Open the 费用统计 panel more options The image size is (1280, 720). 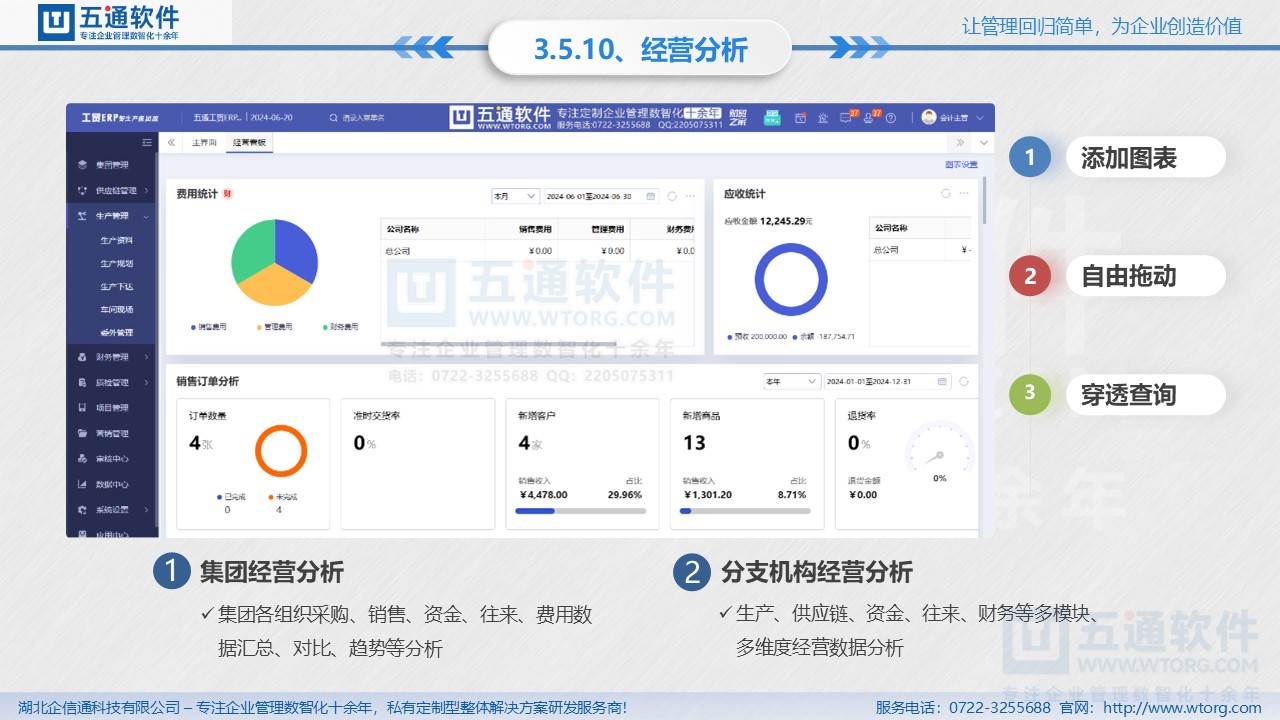point(690,196)
